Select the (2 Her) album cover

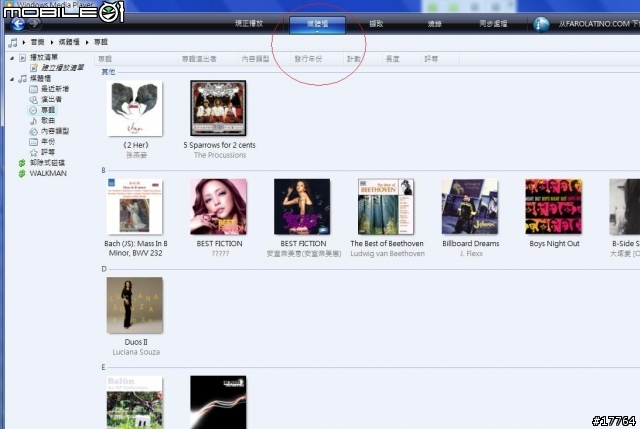pyautogui.click(x=135, y=109)
